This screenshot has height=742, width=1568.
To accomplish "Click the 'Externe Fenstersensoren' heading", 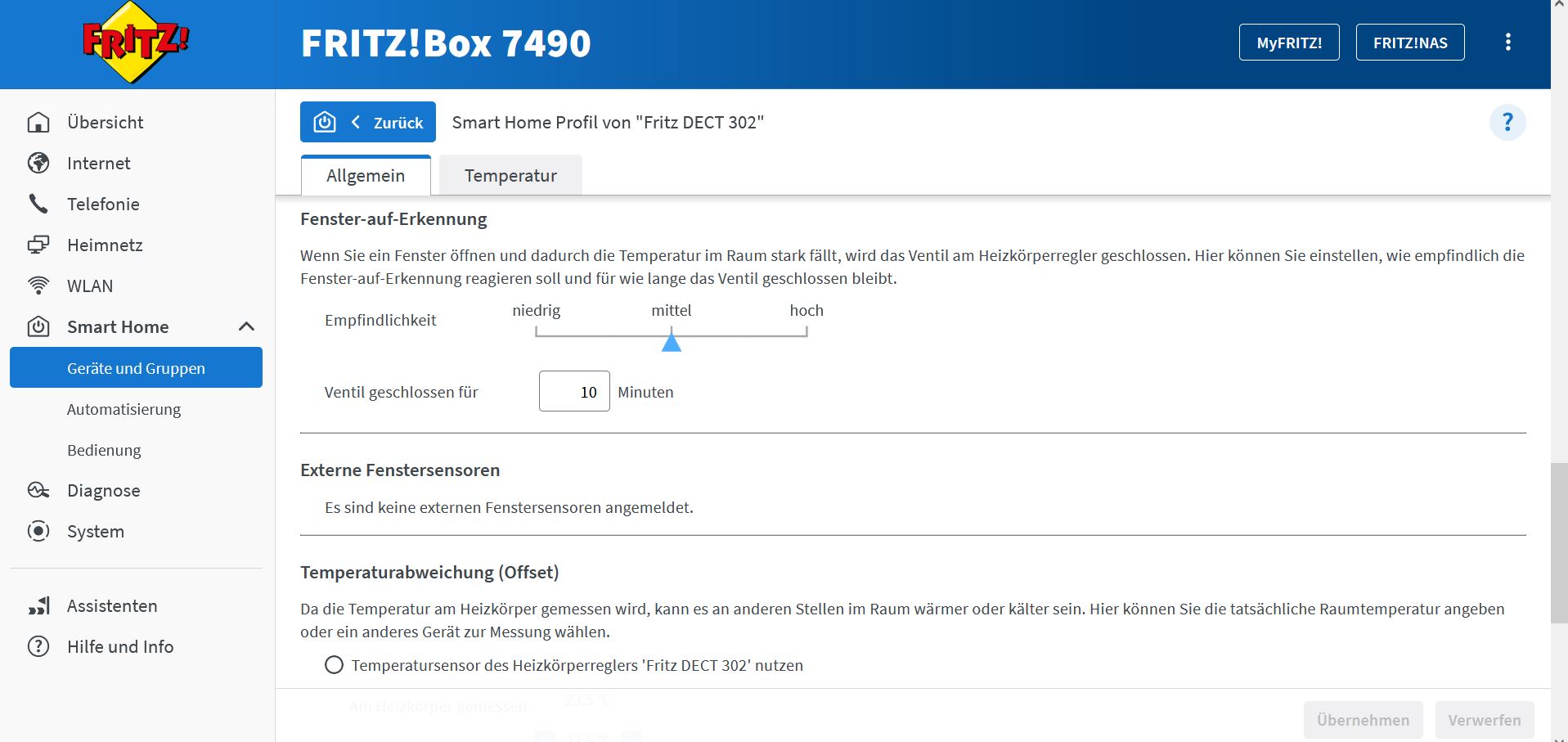I will coord(400,470).
